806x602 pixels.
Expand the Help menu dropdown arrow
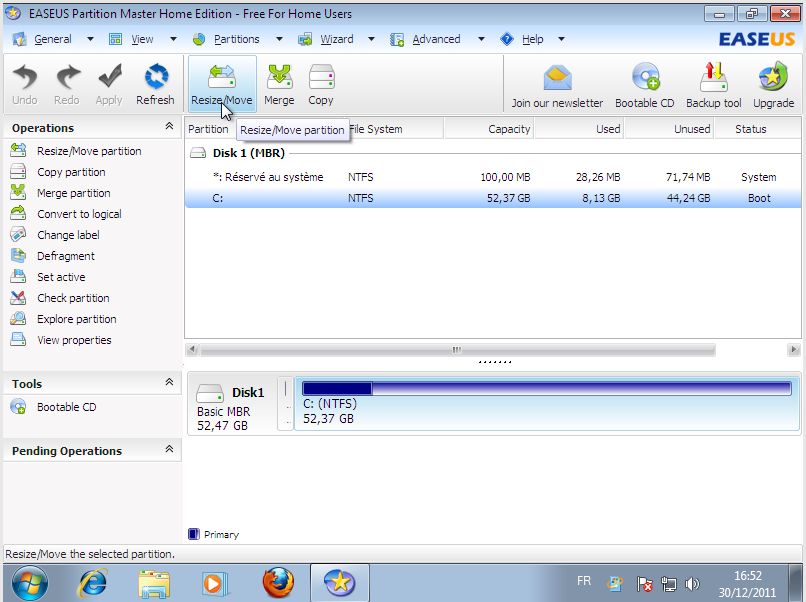pos(561,39)
